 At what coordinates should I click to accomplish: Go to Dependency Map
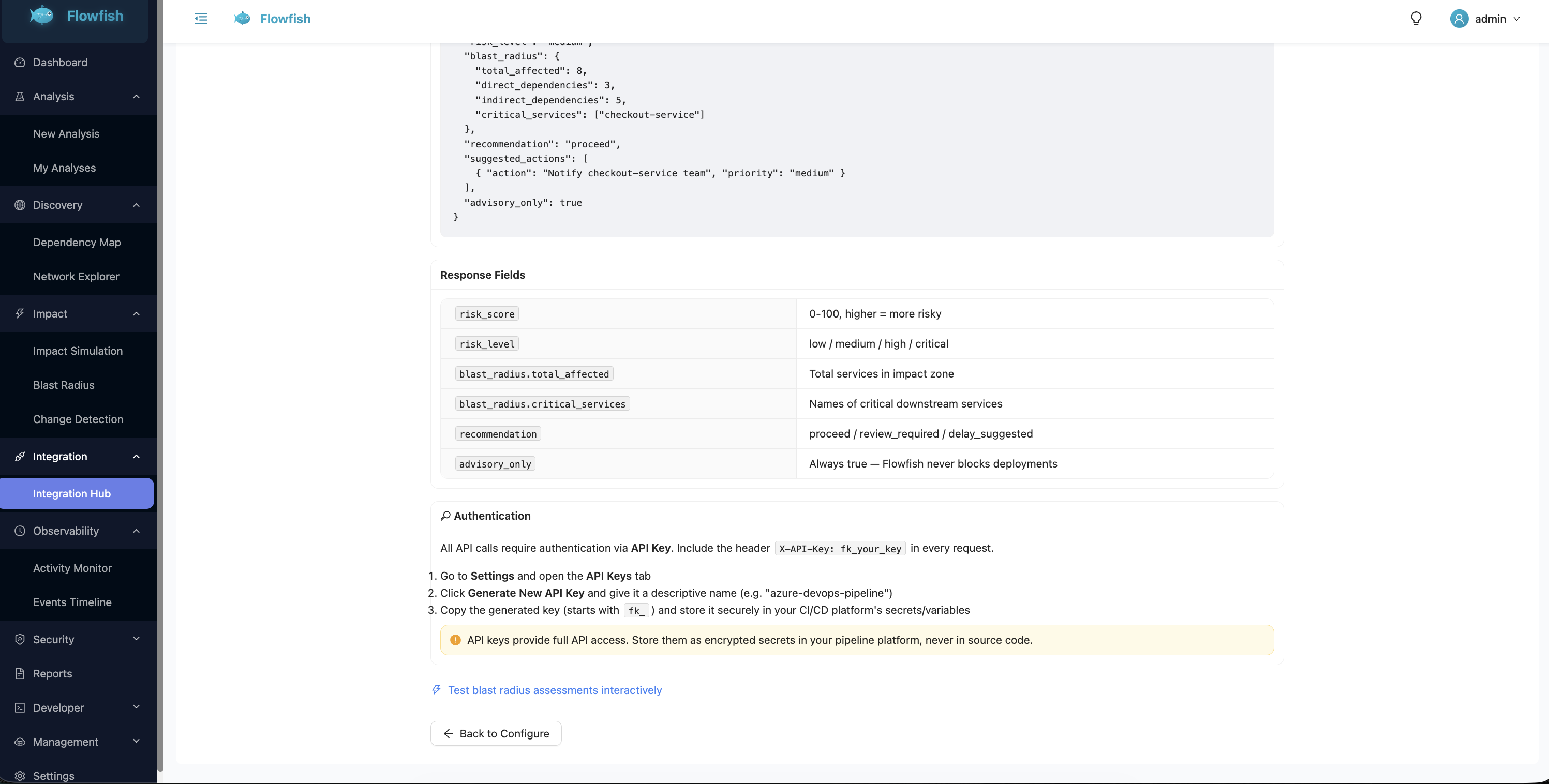[77, 243]
